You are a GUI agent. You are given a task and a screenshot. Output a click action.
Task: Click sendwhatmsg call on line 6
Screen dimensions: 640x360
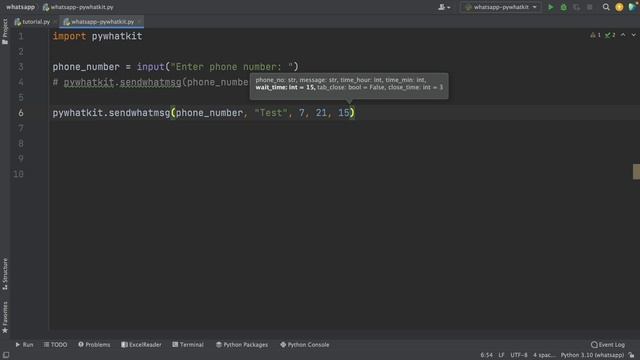click(140, 113)
